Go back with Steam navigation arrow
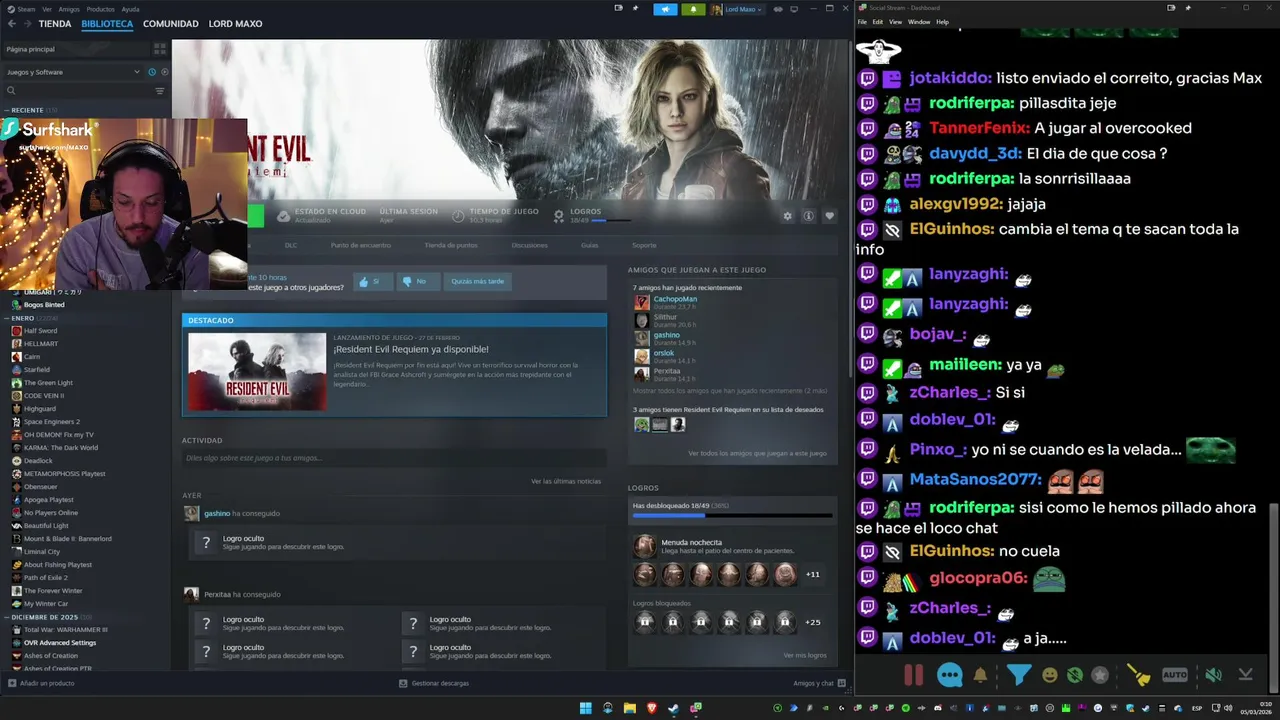Screen dimensions: 1280x720 (12, 23)
